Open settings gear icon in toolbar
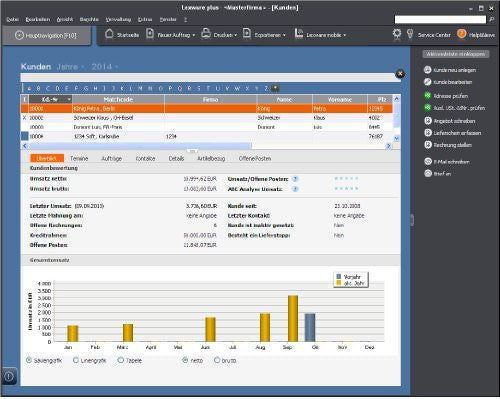 pyautogui.click(x=397, y=34)
